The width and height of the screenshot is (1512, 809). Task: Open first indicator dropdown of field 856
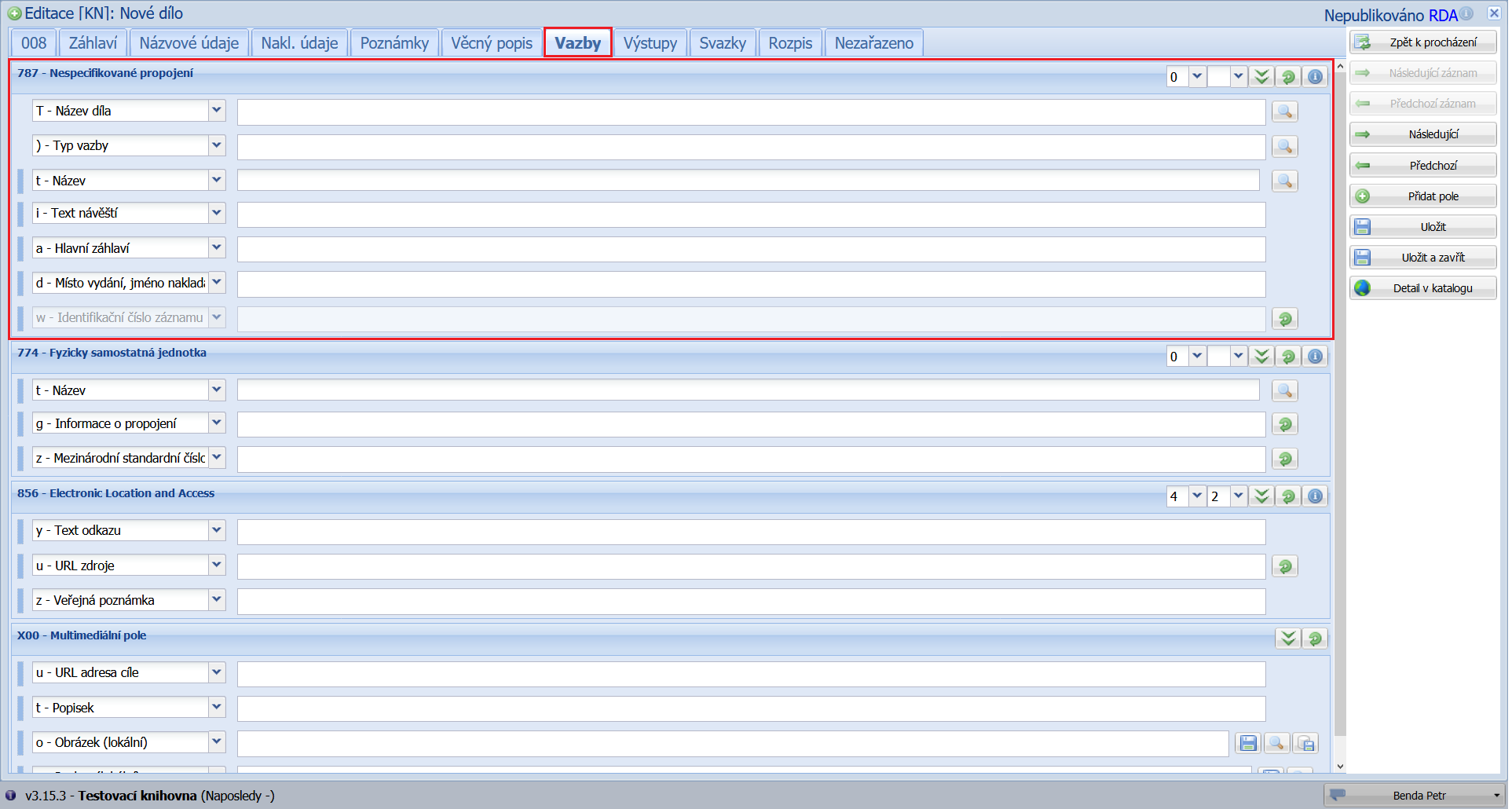(x=1197, y=496)
